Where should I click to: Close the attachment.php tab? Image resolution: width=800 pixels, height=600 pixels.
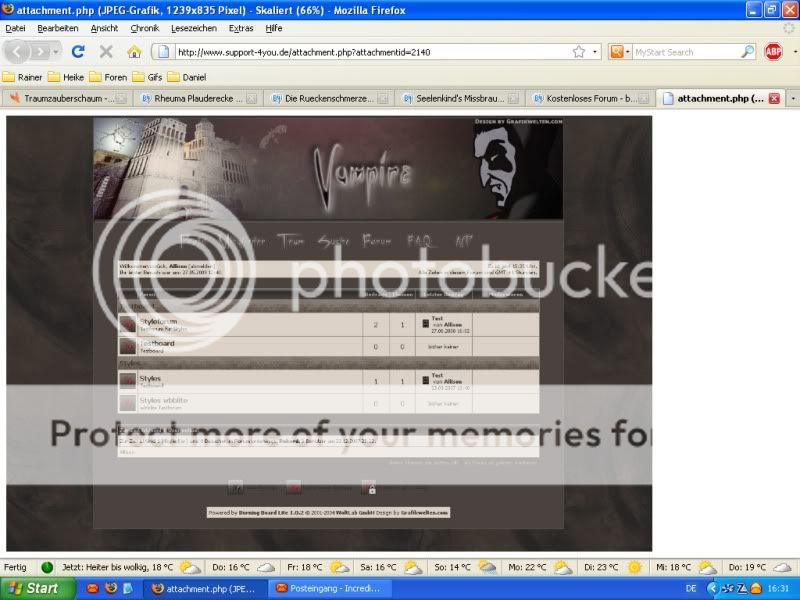[776, 99]
